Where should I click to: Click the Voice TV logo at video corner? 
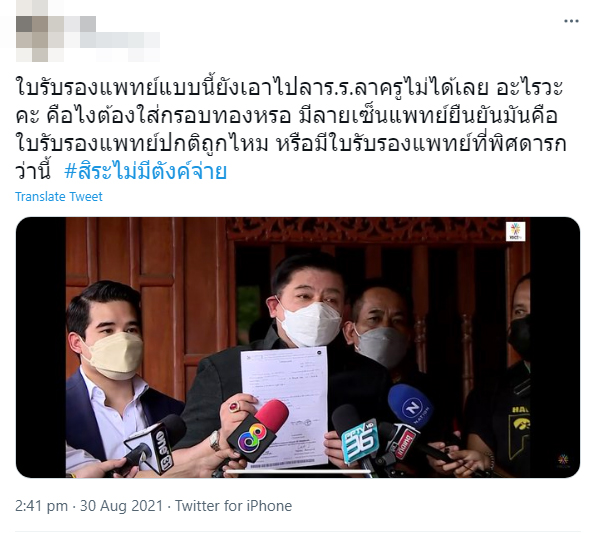[516, 231]
